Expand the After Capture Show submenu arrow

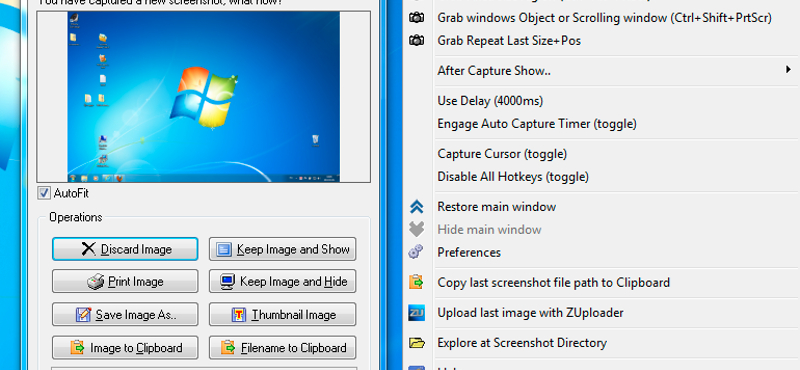pyautogui.click(x=788, y=70)
